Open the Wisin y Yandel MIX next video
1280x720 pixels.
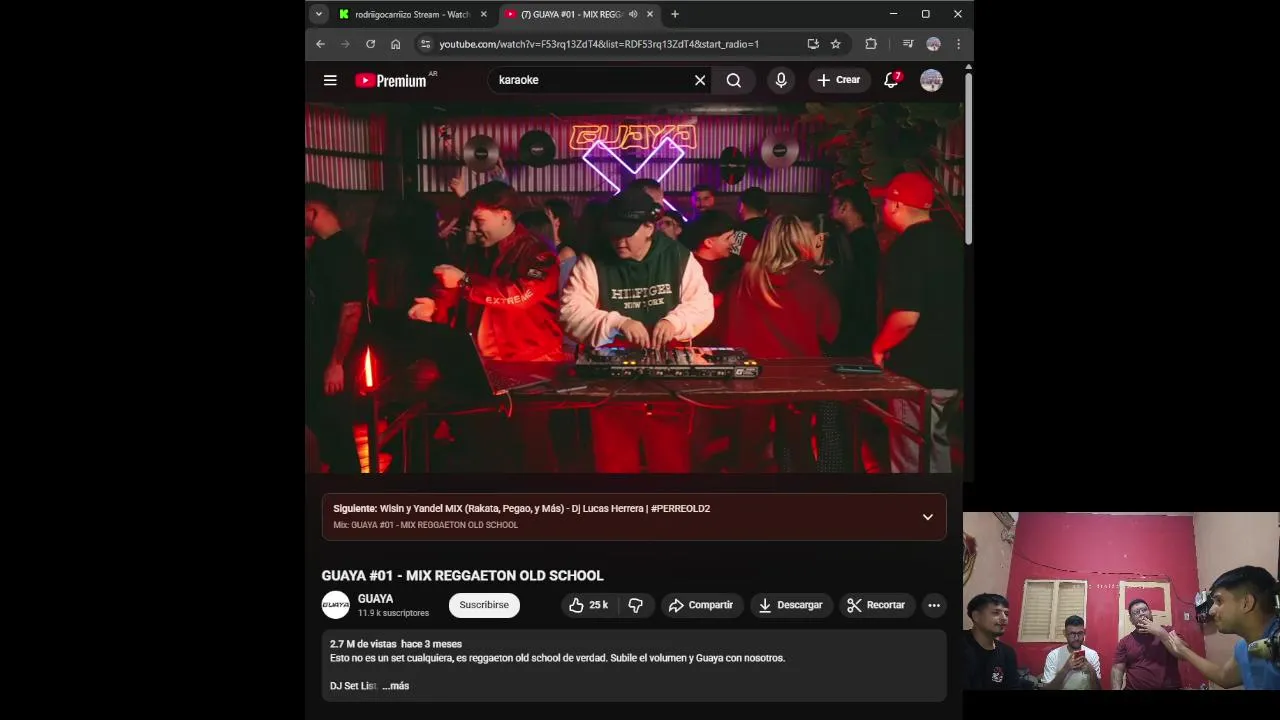click(521, 508)
